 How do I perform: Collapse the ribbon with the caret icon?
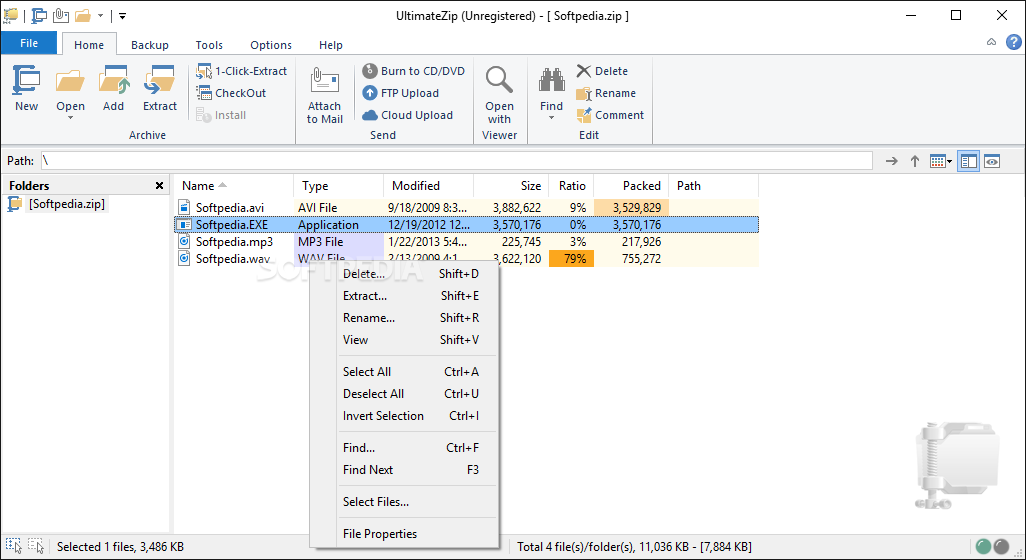pos(991,42)
